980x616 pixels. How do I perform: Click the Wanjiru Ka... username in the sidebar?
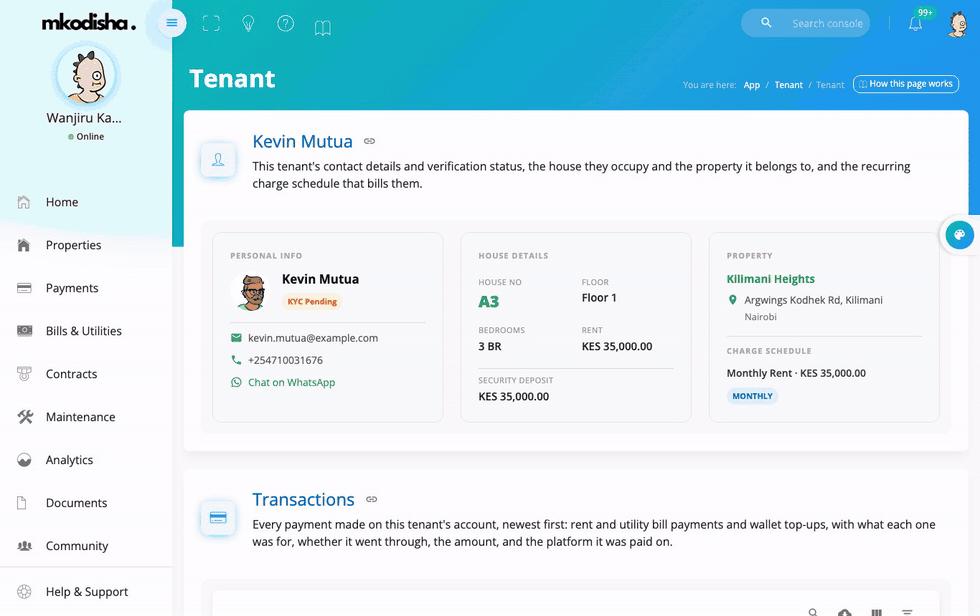point(84,118)
